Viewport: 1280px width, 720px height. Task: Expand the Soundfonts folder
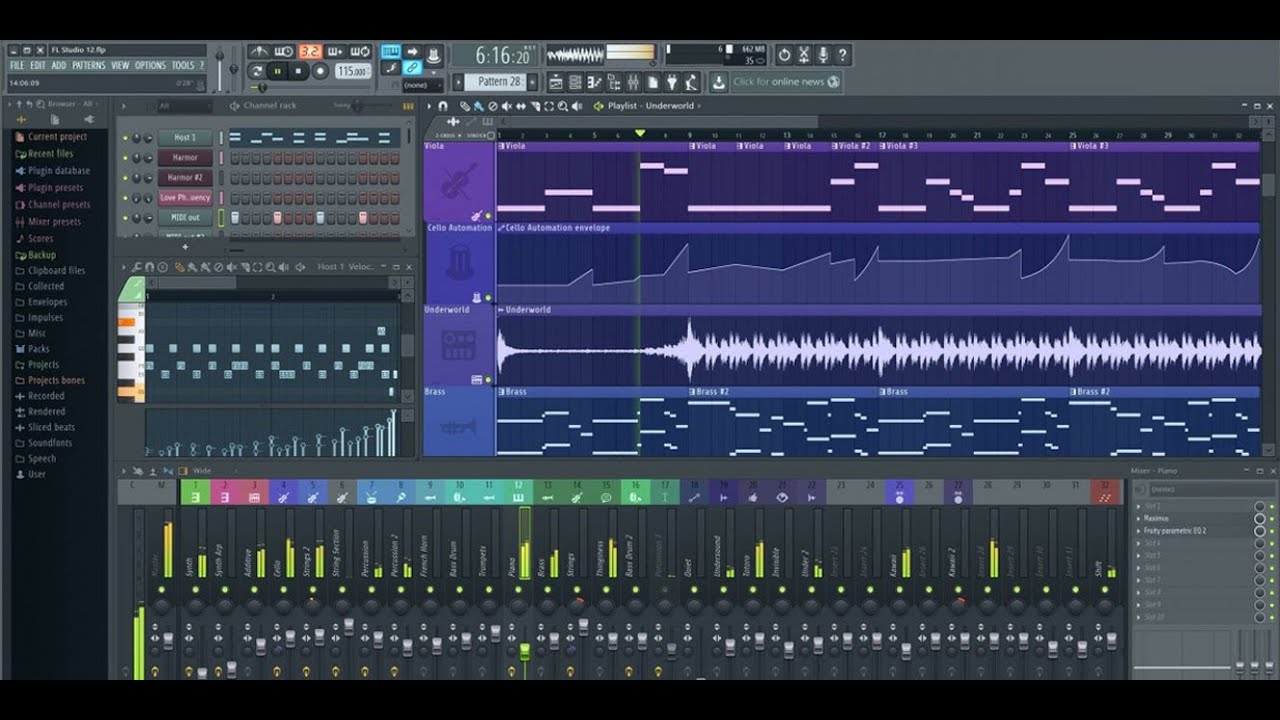click(50, 443)
